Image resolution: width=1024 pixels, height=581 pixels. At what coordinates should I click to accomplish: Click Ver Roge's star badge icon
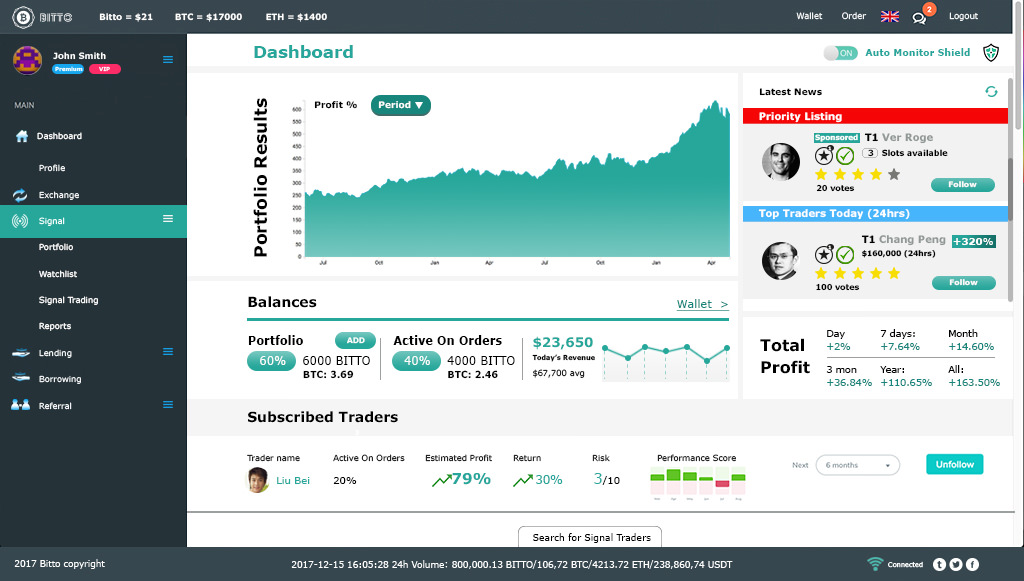point(824,155)
